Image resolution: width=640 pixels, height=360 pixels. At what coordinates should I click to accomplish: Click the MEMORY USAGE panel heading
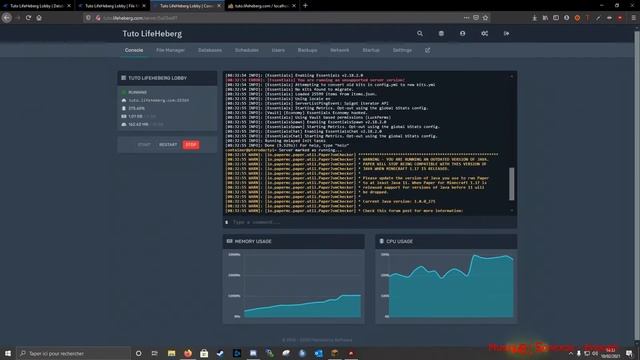(253, 242)
